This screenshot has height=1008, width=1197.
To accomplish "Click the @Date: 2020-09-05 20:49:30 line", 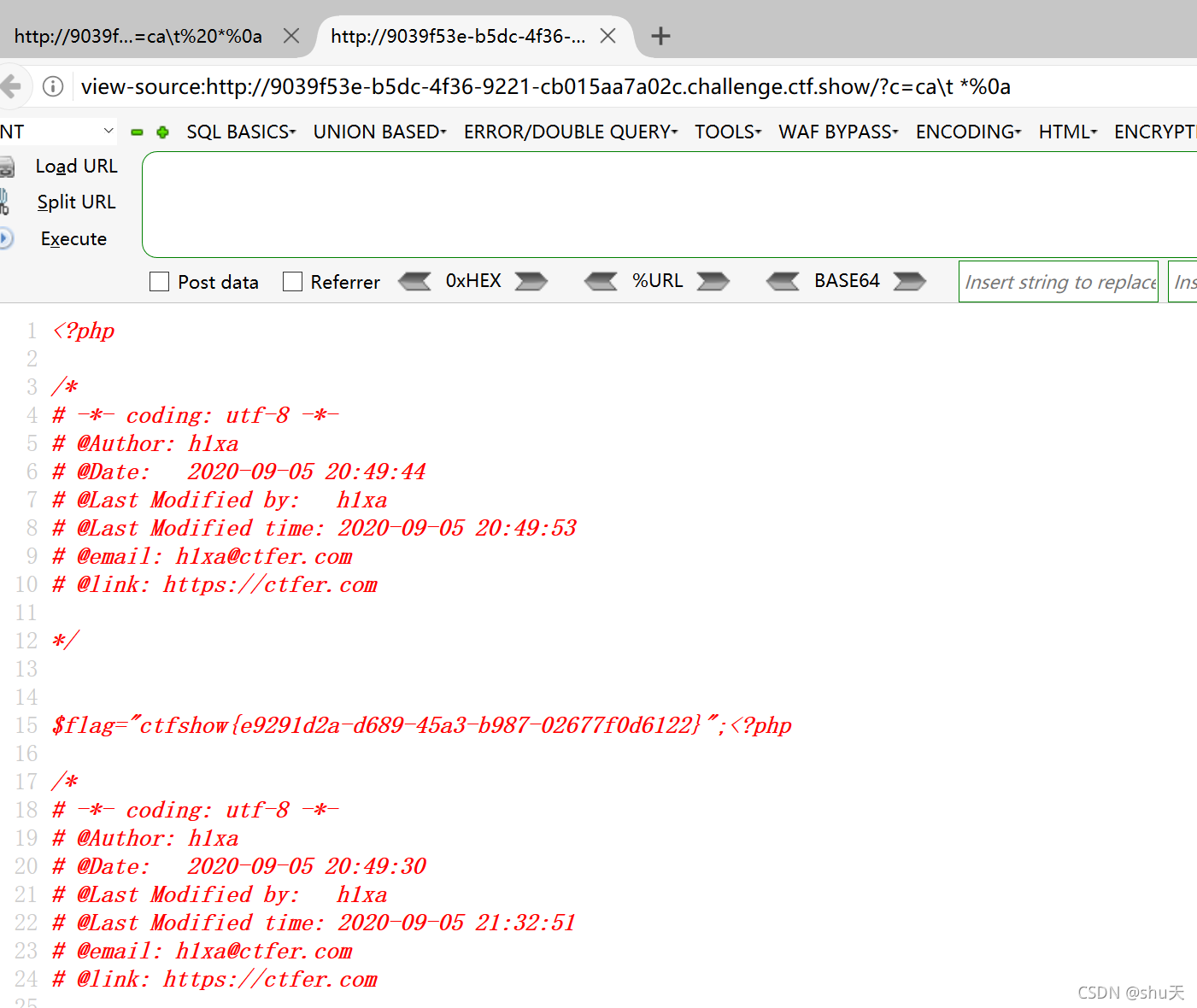I will [238, 866].
